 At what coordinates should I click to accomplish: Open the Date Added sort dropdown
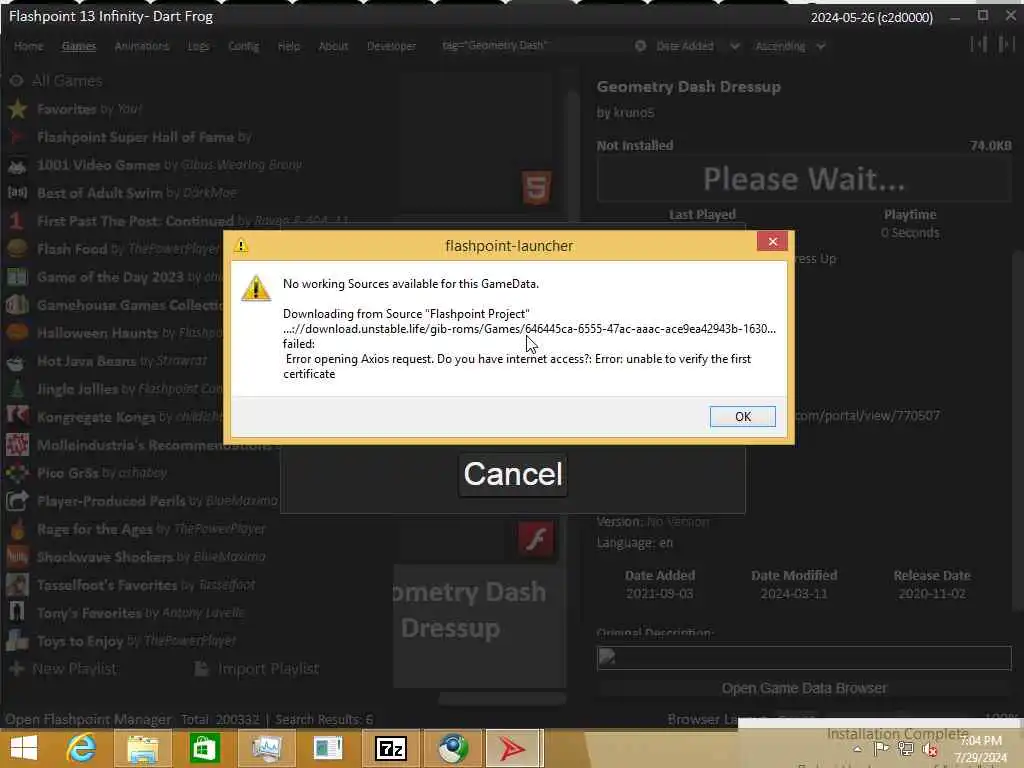point(697,46)
